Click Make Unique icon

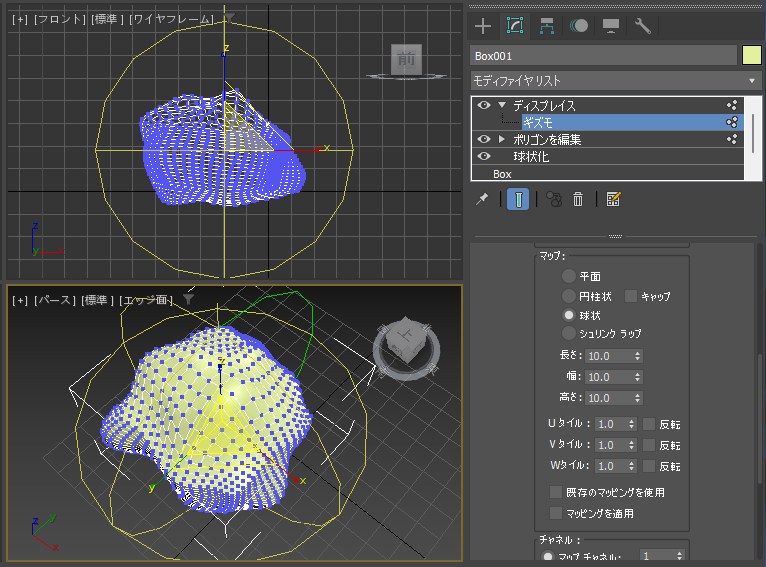tap(554, 199)
